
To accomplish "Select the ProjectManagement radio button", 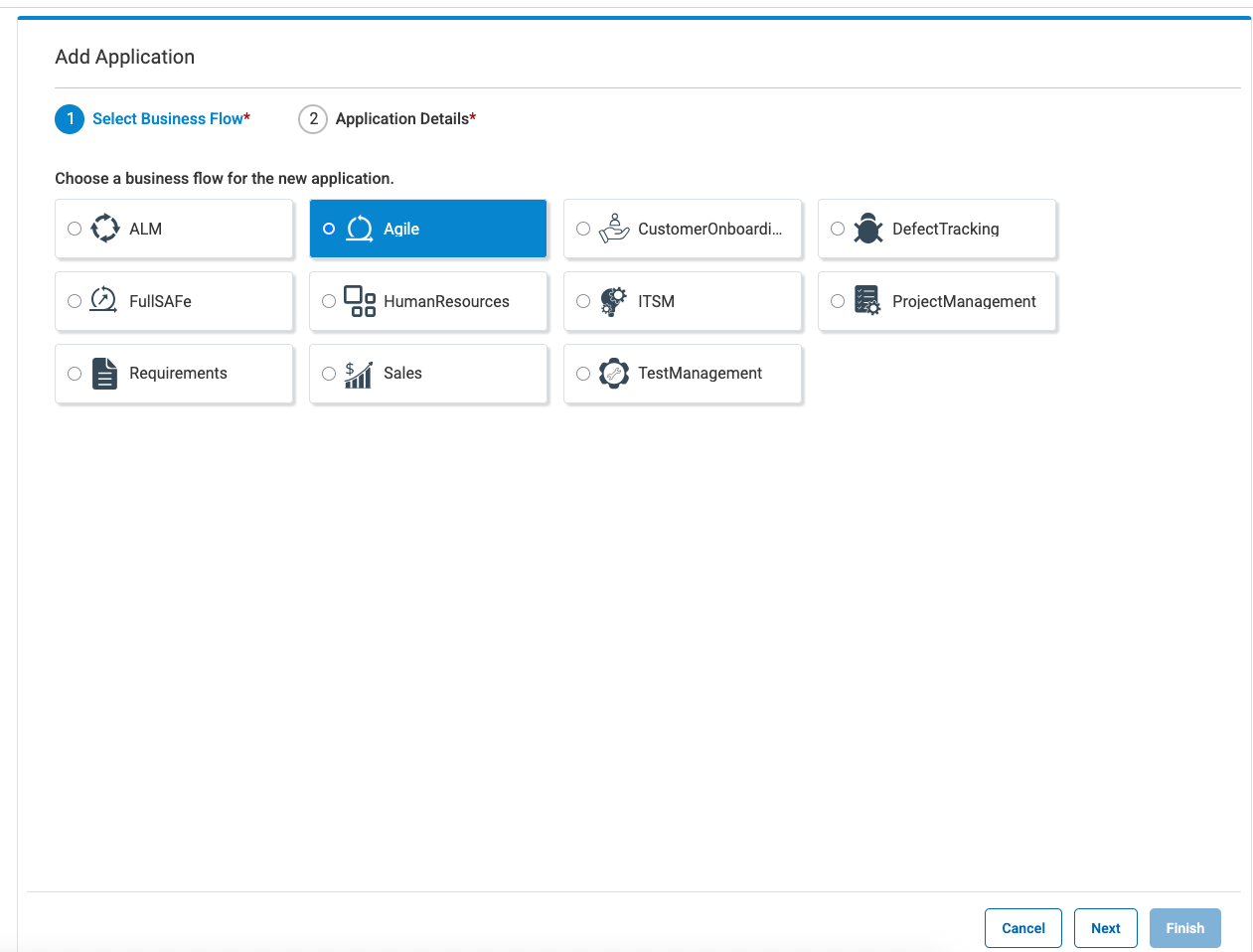I will click(x=838, y=301).
